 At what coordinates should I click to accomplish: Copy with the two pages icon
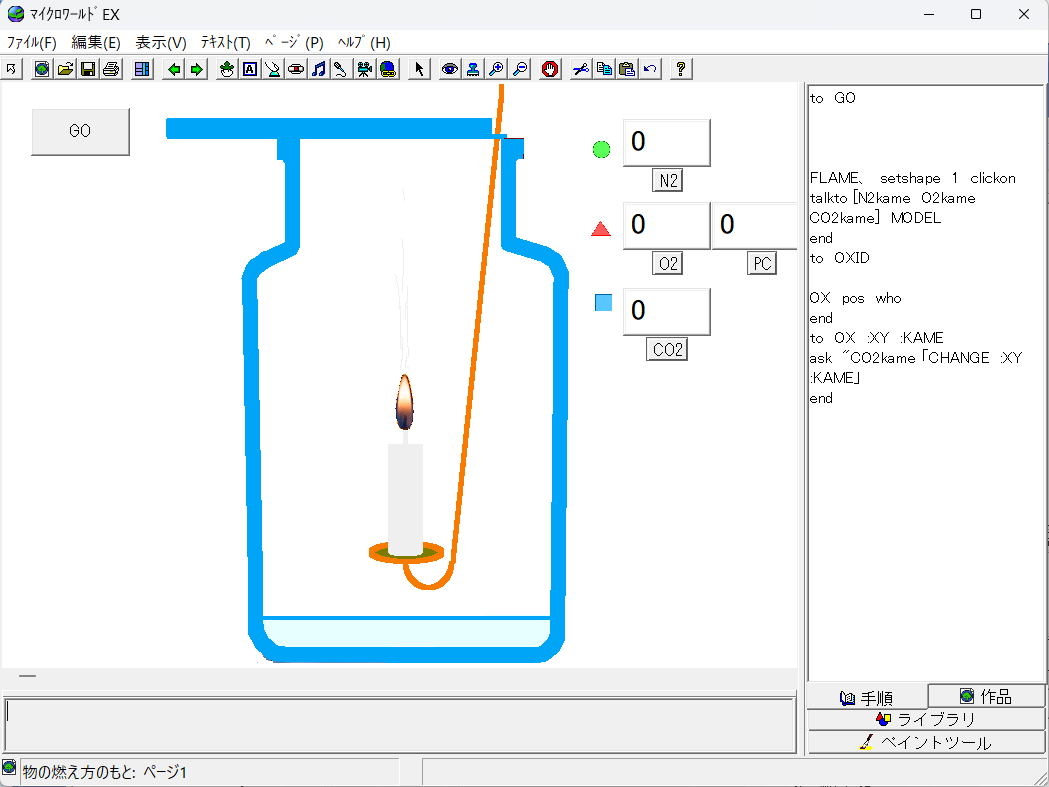coord(604,69)
